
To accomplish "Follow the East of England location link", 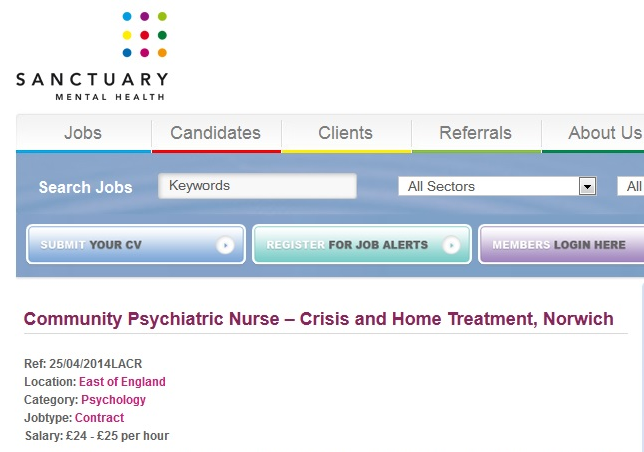I will tap(122, 382).
